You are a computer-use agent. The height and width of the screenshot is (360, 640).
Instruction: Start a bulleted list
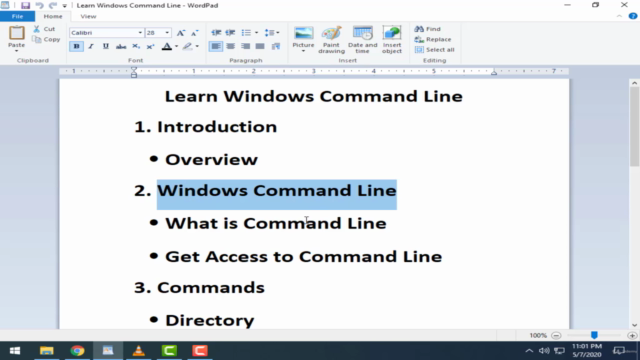(246, 33)
